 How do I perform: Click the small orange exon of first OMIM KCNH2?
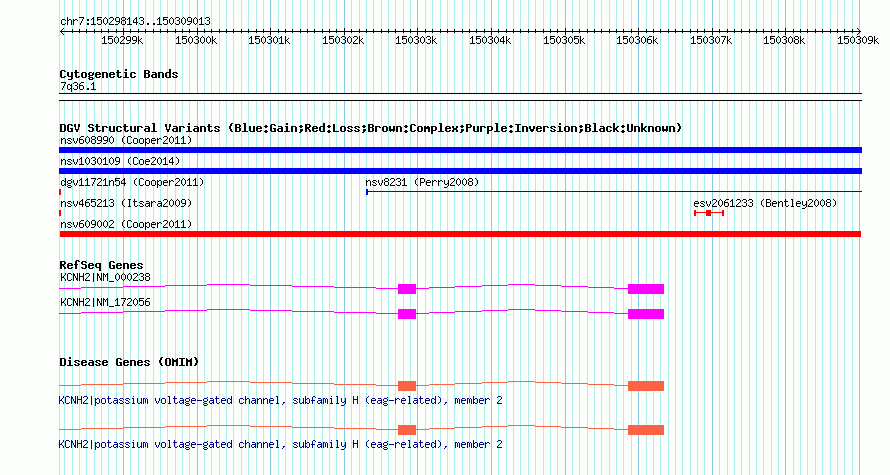point(407,386)
